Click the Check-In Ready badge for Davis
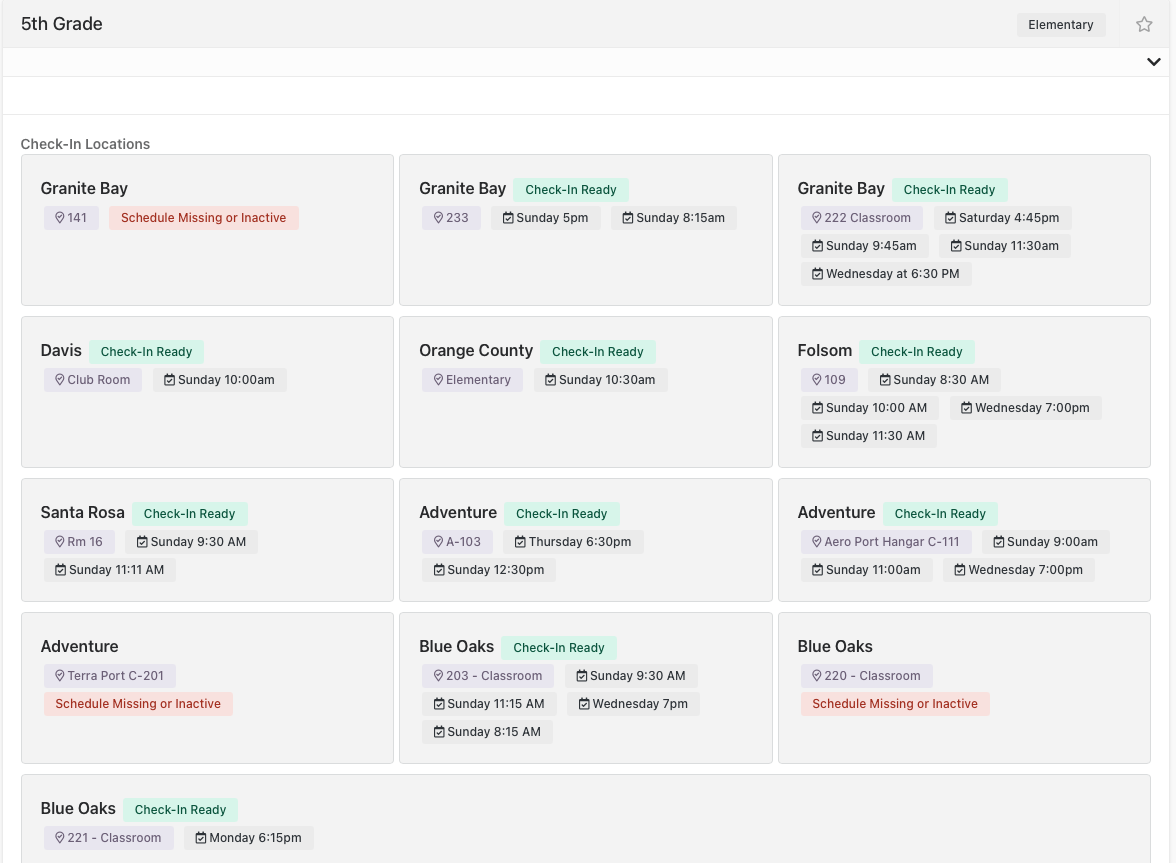This screenshot has height=863, width=1176. click(146, 352)
